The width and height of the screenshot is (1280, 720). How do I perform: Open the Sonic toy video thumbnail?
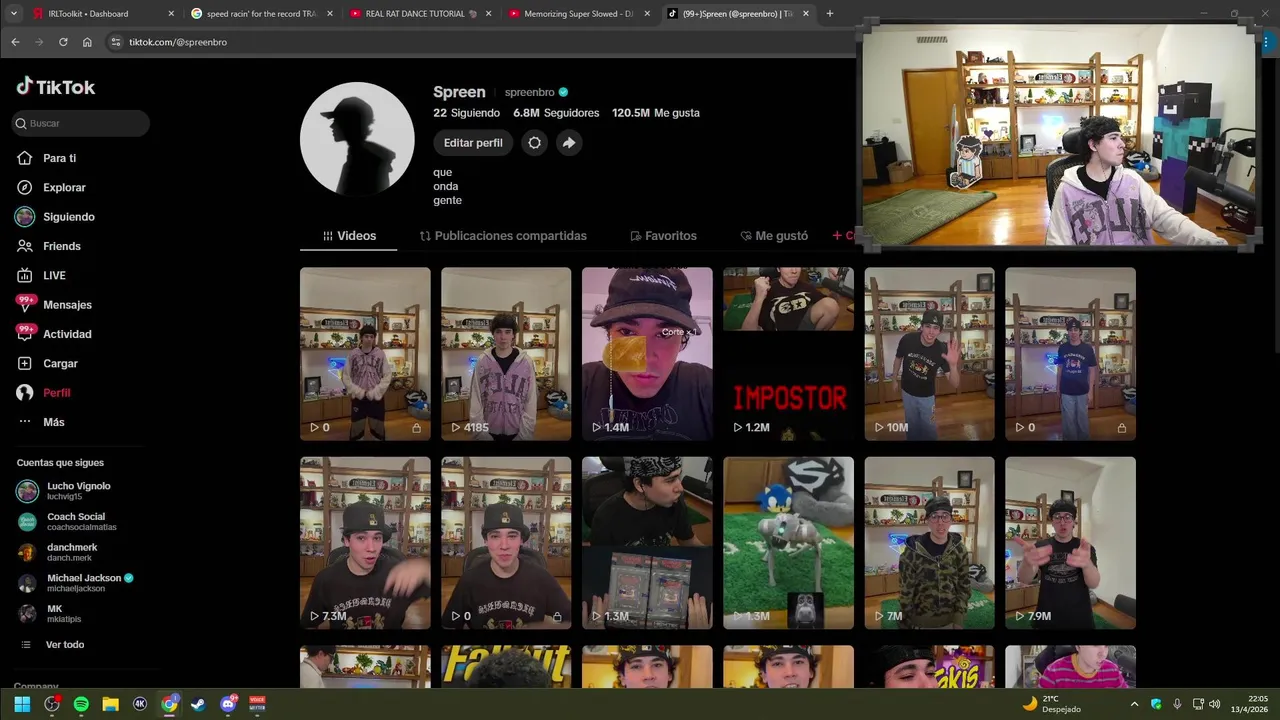788,543
